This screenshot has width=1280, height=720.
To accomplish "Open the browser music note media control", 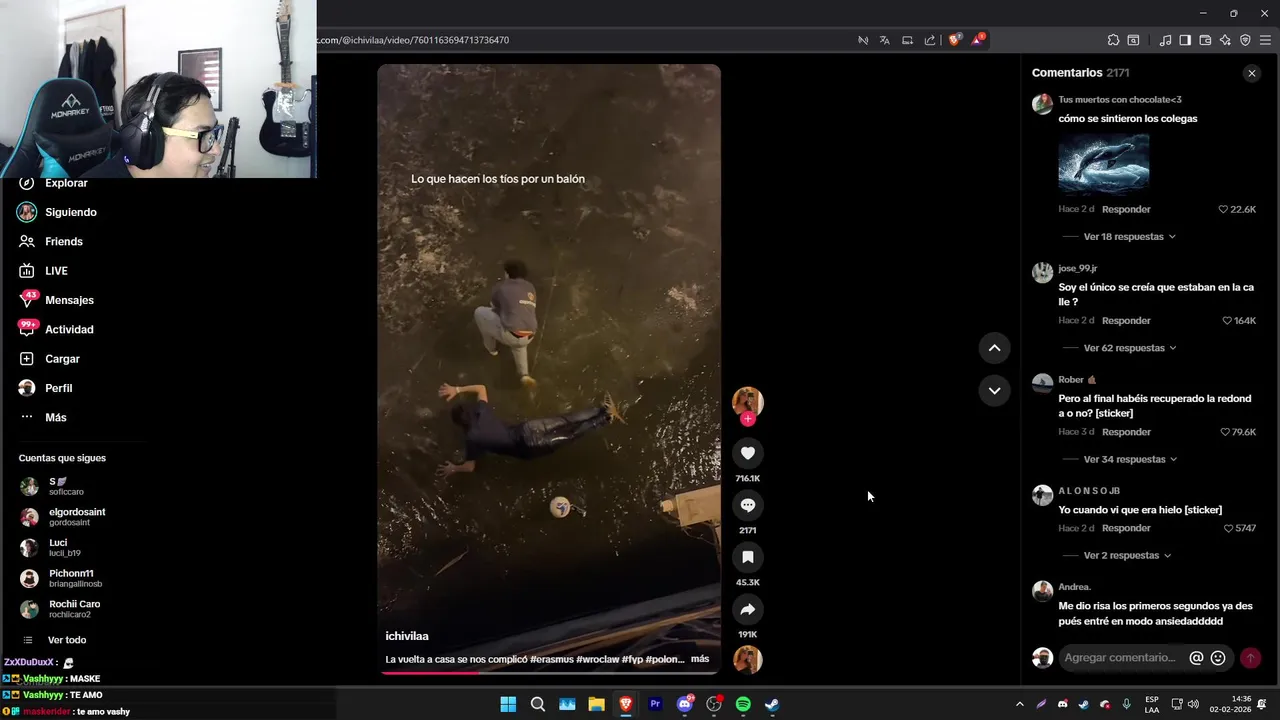I will pyautogui.click(x=1165, y=40).
